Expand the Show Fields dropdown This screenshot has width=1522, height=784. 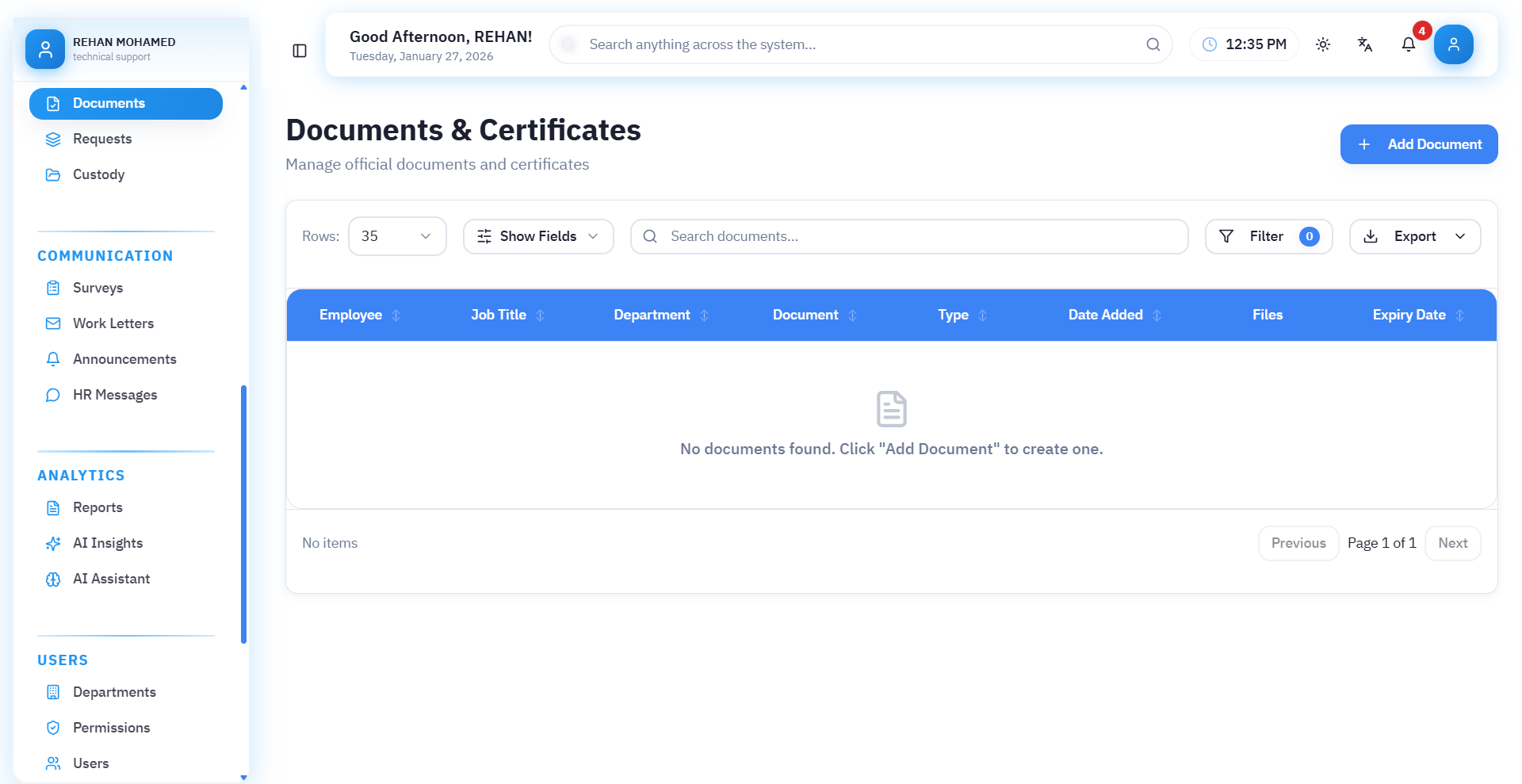(538, 236)
